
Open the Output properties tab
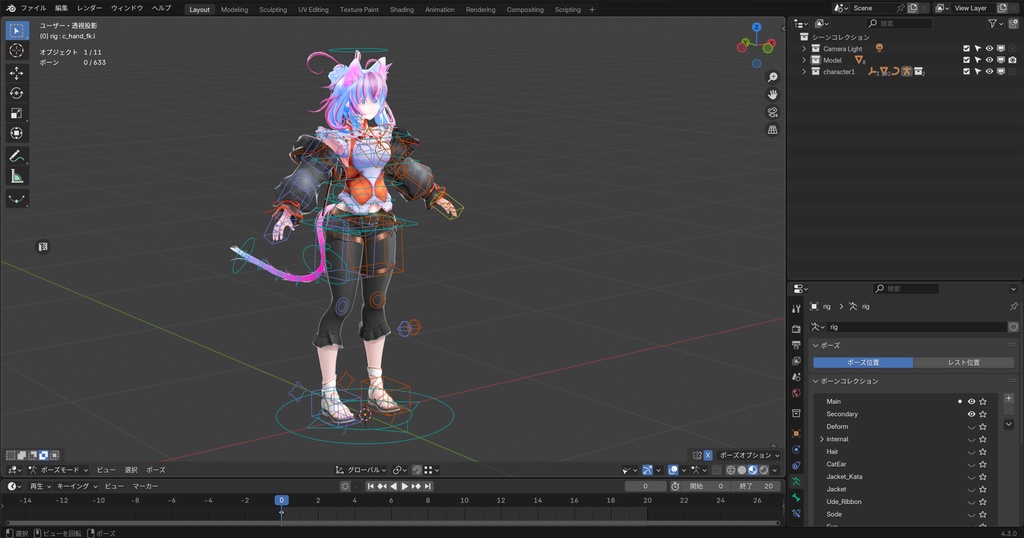796,345
